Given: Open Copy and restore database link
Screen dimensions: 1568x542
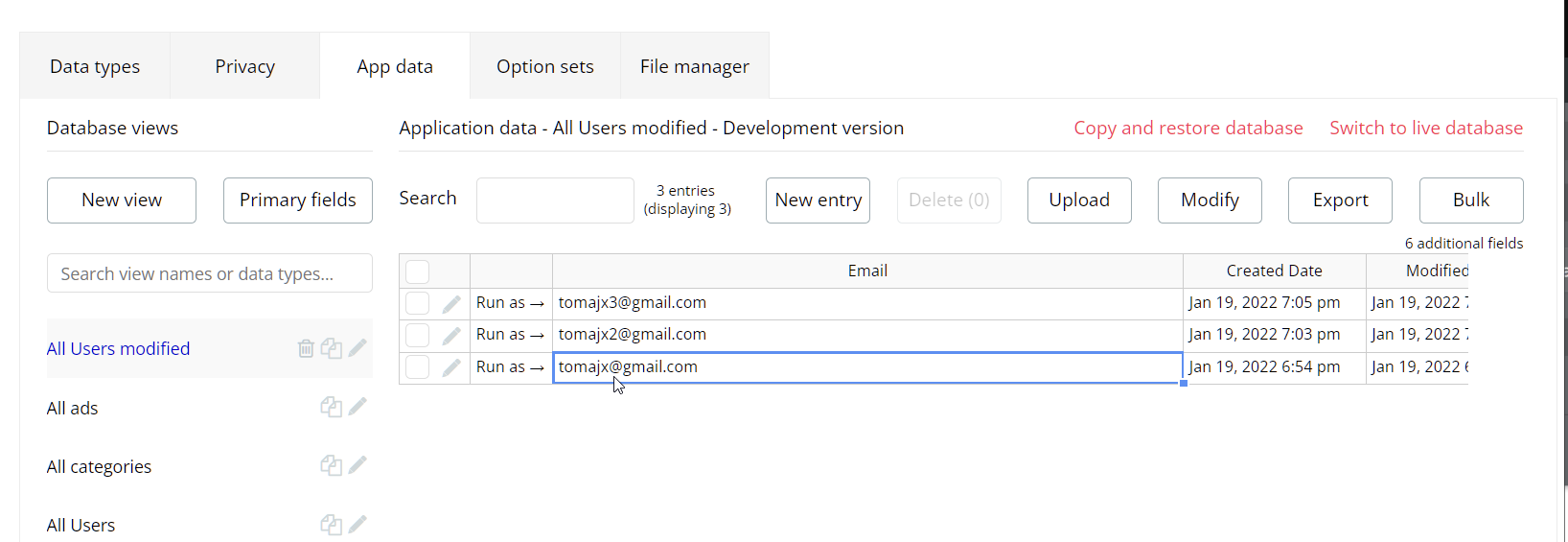Looking at the screenshot, I should coord(1188,128).
